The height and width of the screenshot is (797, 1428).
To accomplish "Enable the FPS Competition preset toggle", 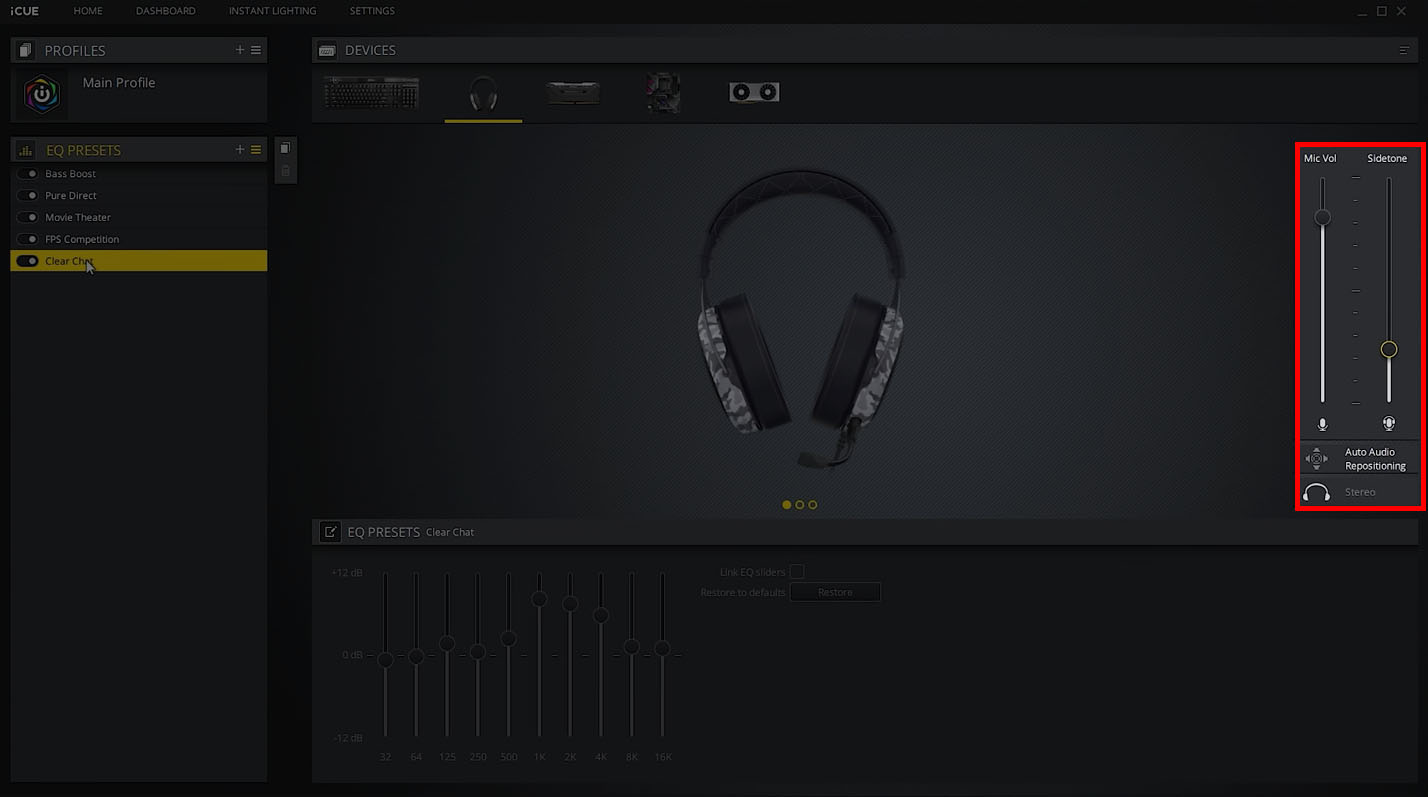I will click(x=27, y=239).
